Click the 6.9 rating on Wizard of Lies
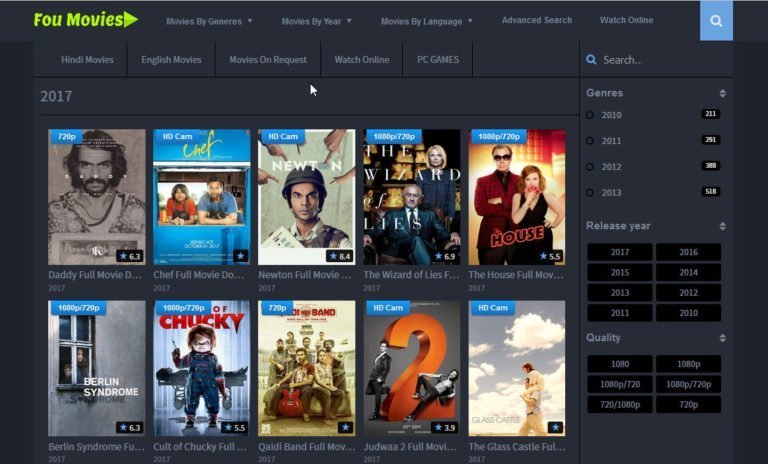Image resolution: width=768 pixels, height=464 pixels. (445, 256)
